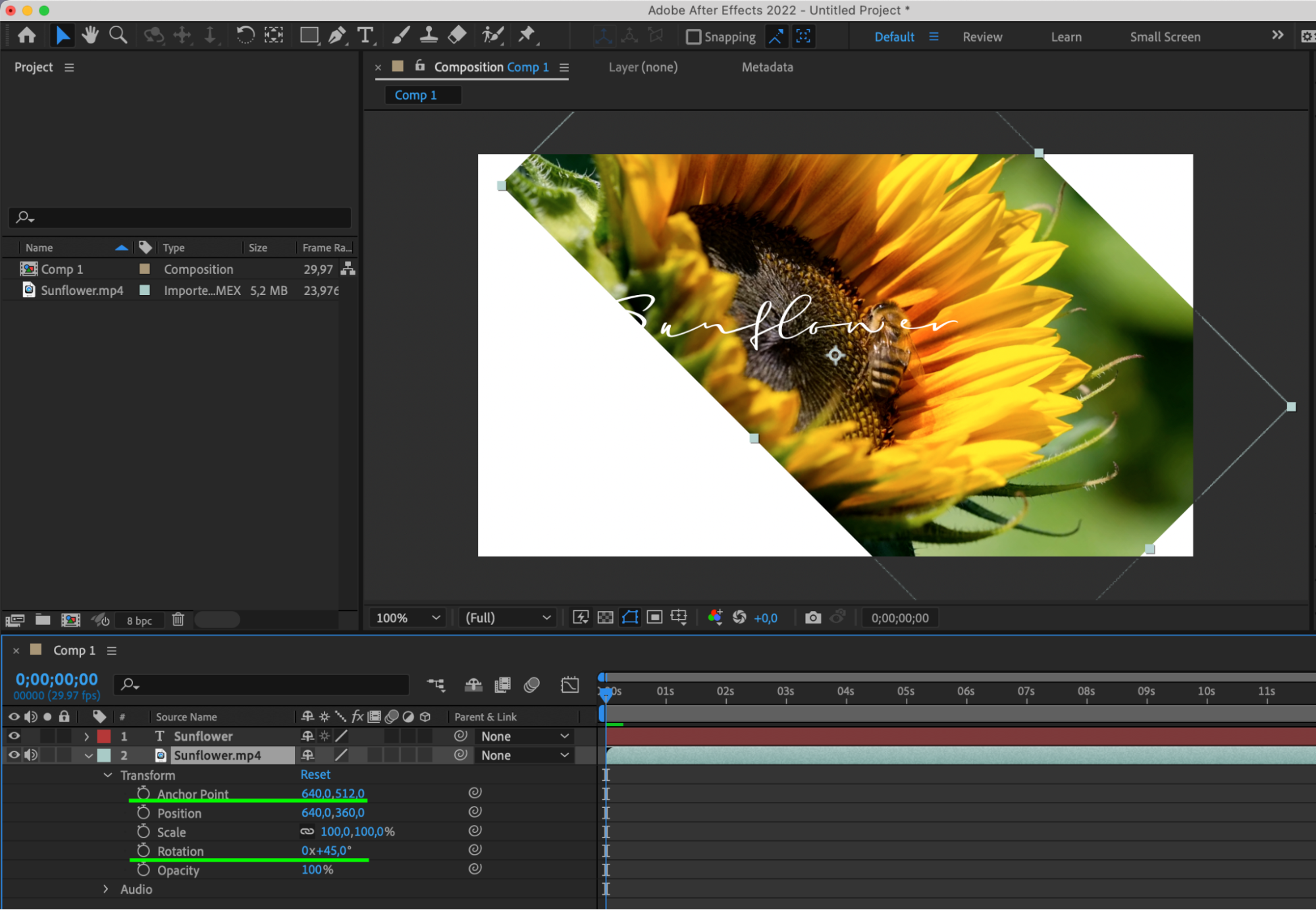
Task: Select the Horizontal Type tool
Action: 365,36
